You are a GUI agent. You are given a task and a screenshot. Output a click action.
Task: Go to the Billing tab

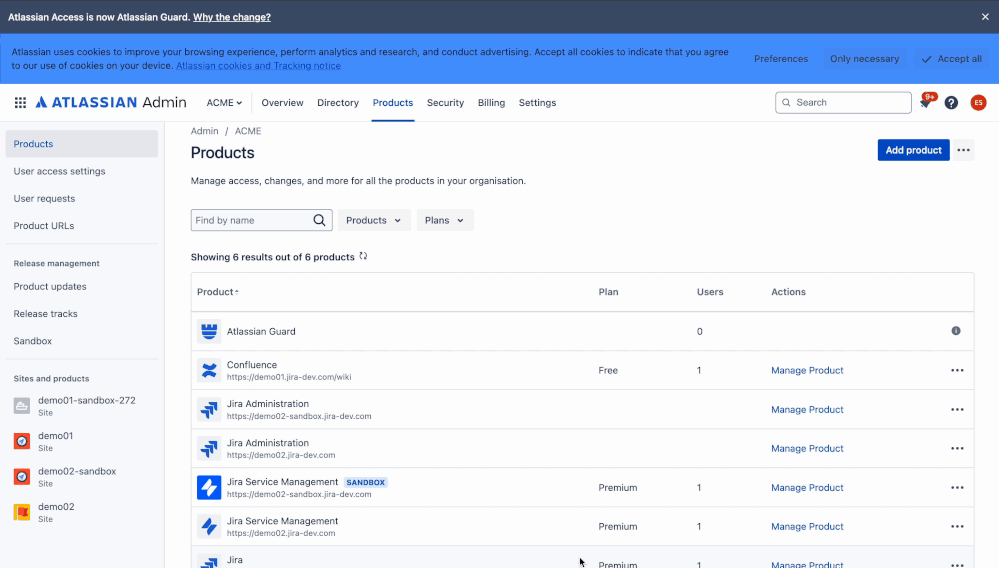491,103
